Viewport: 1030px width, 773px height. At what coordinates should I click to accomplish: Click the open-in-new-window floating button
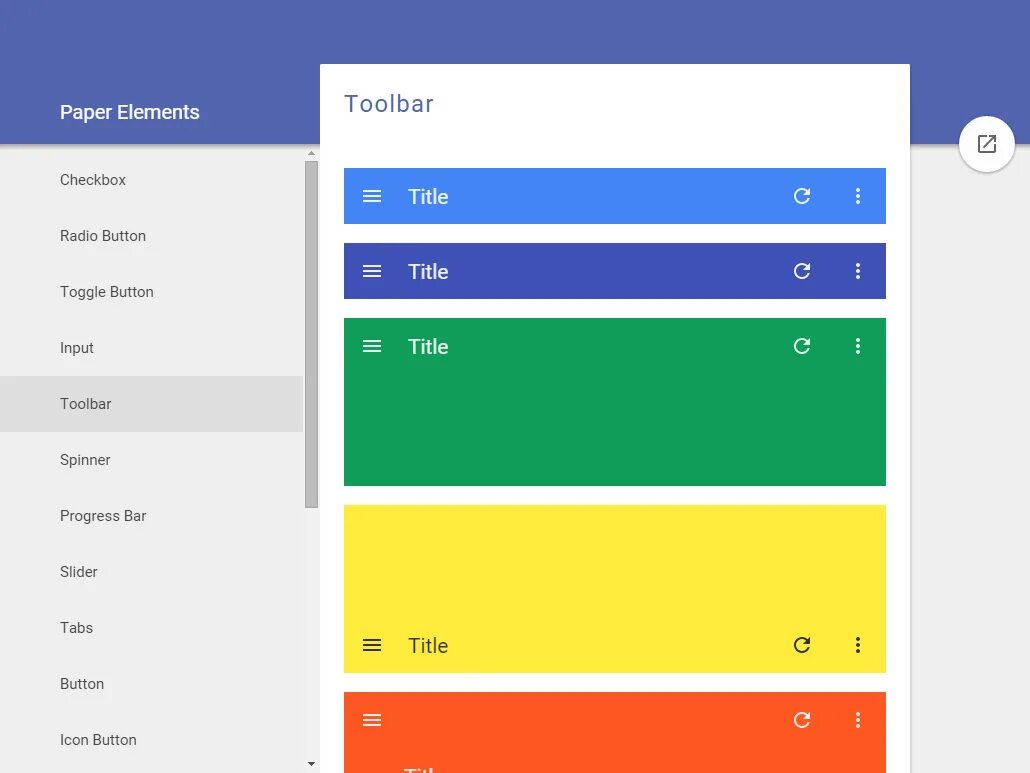pos(987,144)
